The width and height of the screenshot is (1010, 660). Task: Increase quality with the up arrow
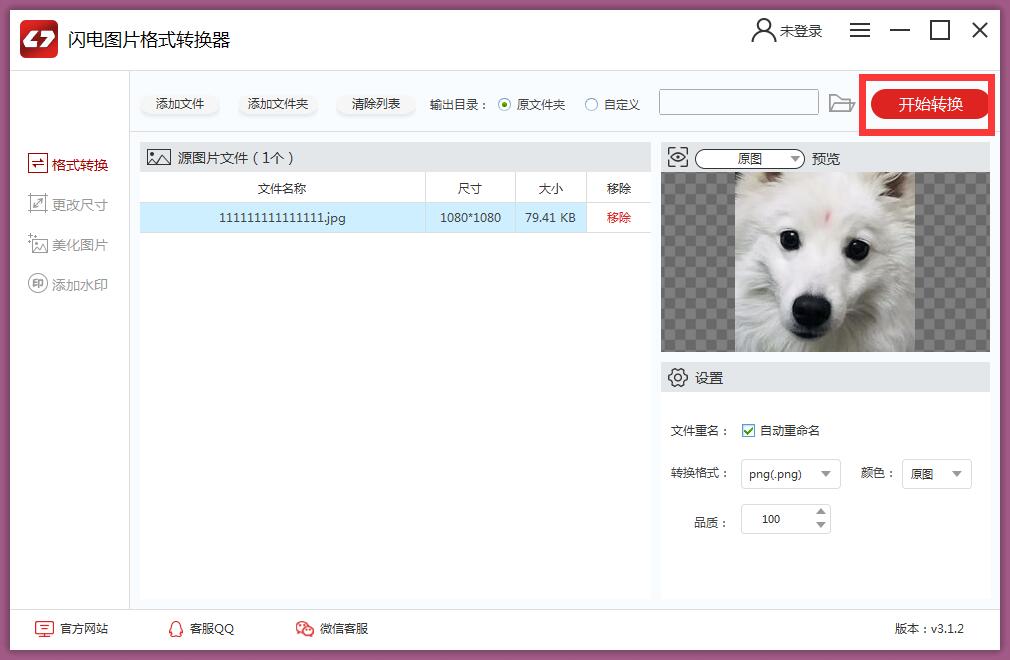point(820,512)
